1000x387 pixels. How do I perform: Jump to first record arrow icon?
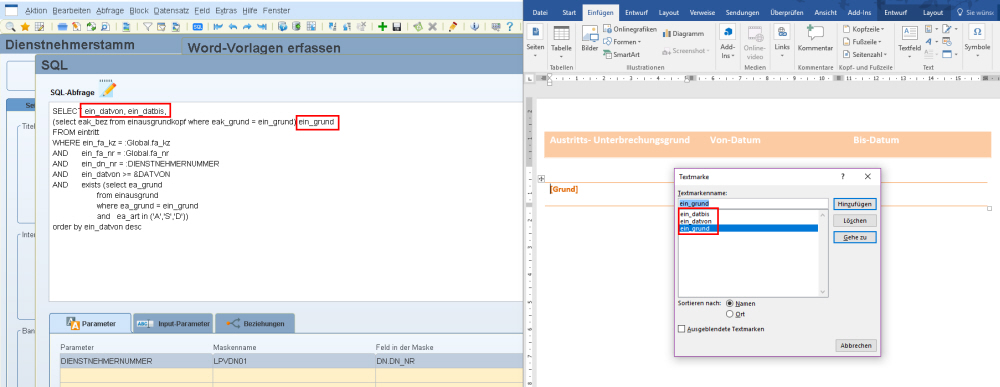[x=217, y=27]
